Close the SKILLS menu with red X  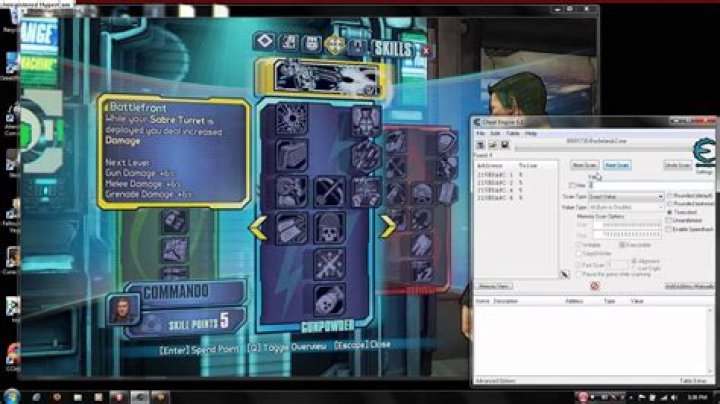427,50
